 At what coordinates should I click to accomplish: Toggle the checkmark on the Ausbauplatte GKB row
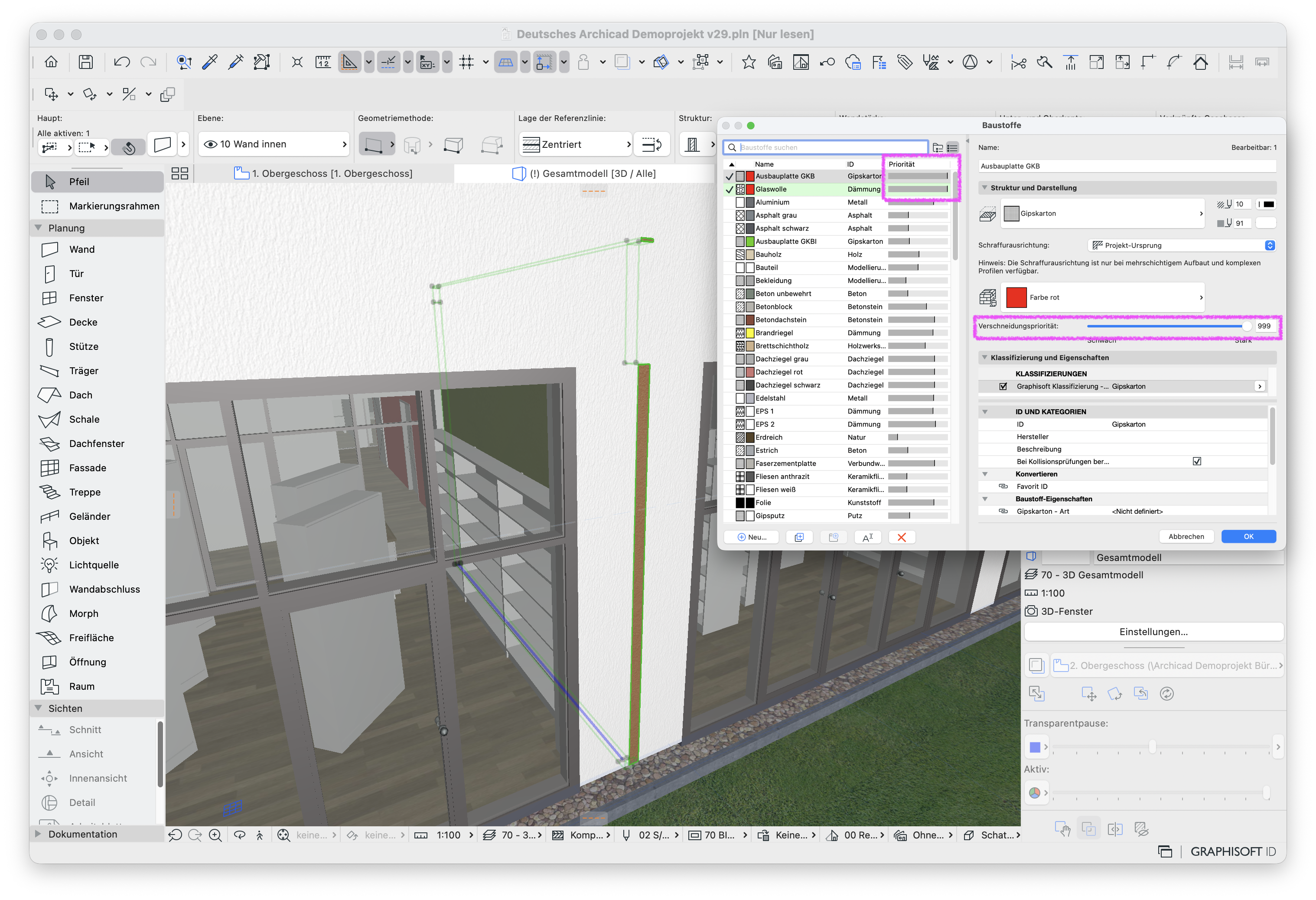click(730, 176)
